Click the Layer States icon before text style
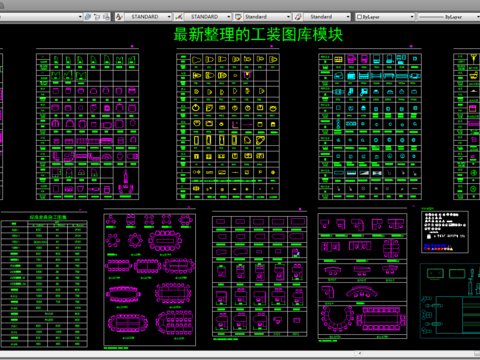Screen dimensions: 480x360 pos(106,17)
